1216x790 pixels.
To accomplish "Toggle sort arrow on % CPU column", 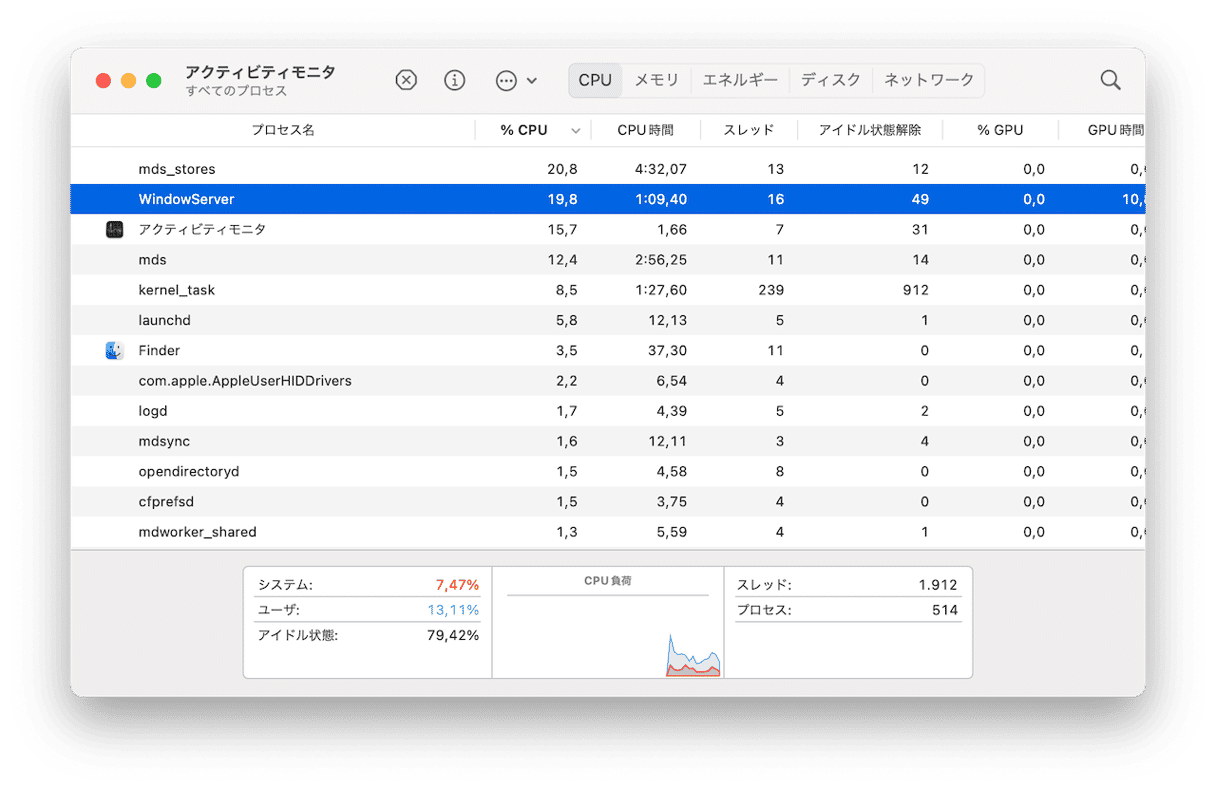I will [576, 131].
